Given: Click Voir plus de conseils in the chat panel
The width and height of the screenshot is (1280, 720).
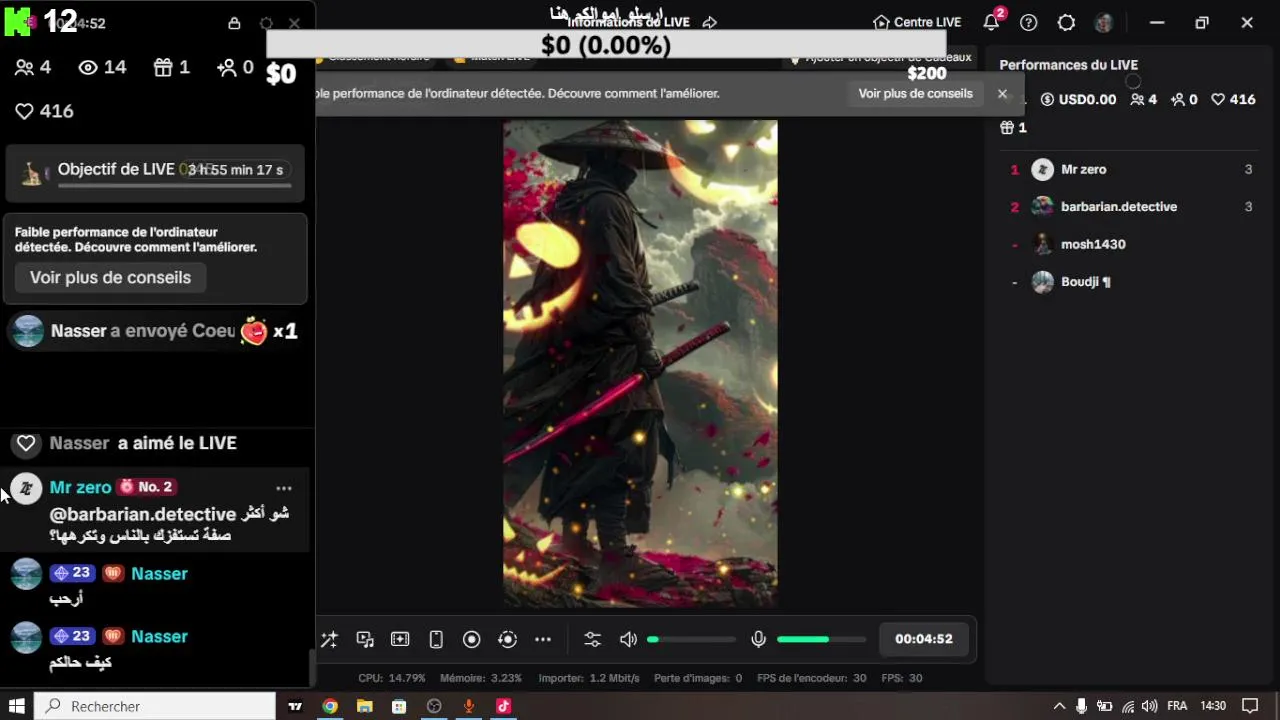Looking at the screenshot, I should pos(110,277).
